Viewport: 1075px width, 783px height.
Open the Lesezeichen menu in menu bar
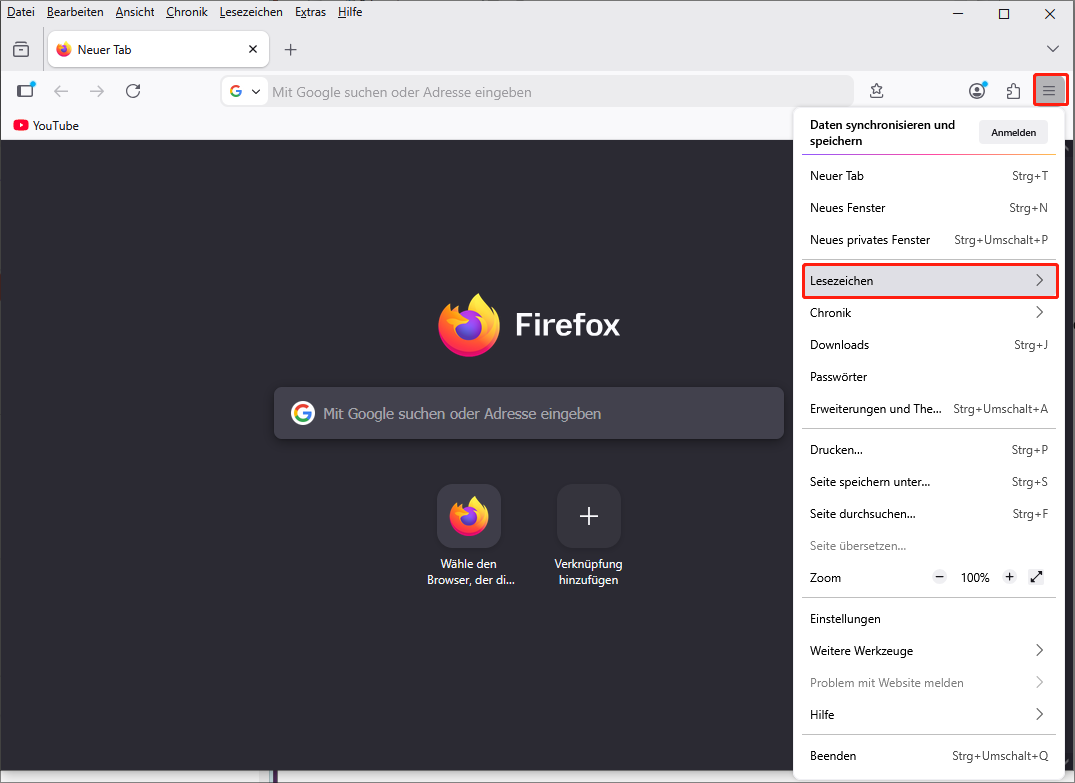tap(251, 12)
